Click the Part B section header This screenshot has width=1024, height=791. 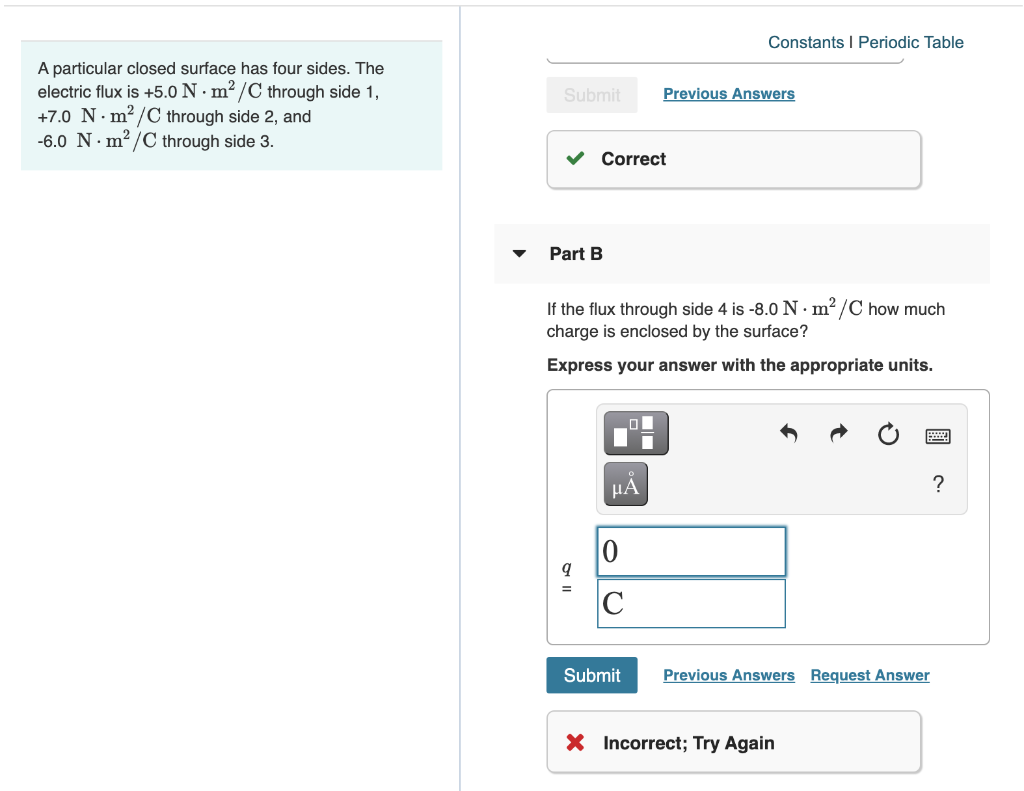(576, 253)
